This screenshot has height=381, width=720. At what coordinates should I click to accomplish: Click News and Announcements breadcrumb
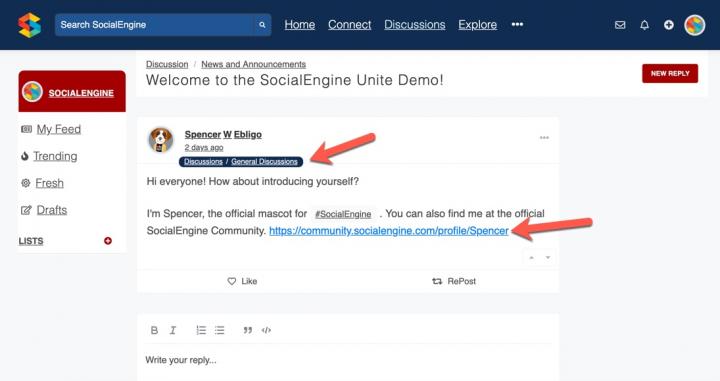pyautogui.click(x=253, y=64)
